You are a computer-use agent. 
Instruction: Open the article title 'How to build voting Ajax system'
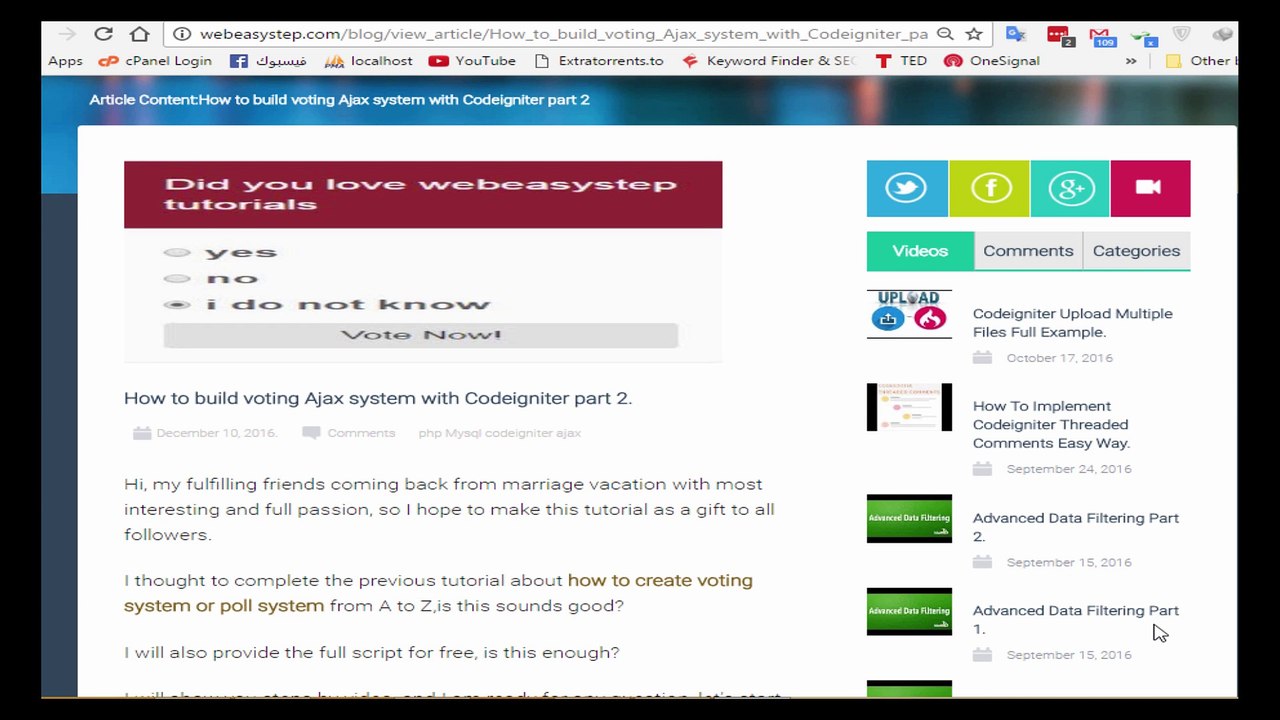[378, 398]
